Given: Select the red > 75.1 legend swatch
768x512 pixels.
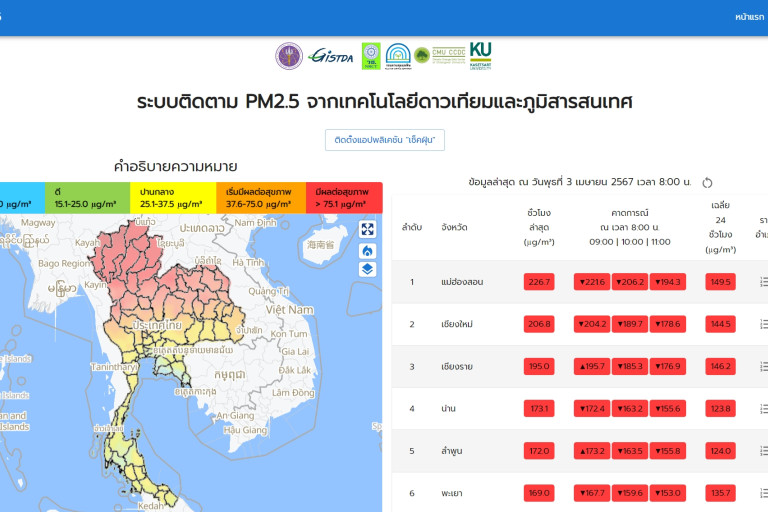Looking at the screenshot, I should coord(343,198).
